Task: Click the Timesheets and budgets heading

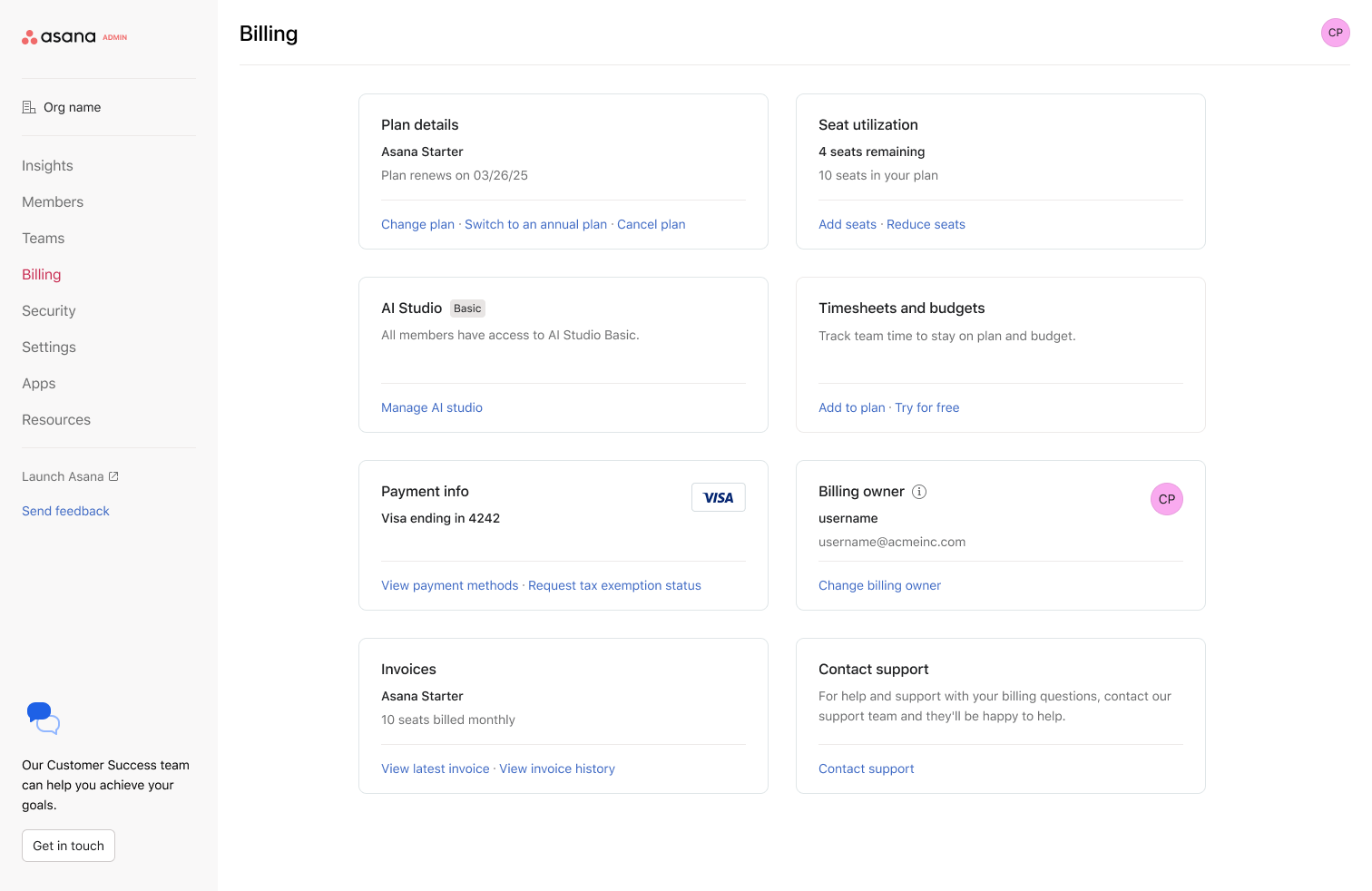Action: [902, 308]
